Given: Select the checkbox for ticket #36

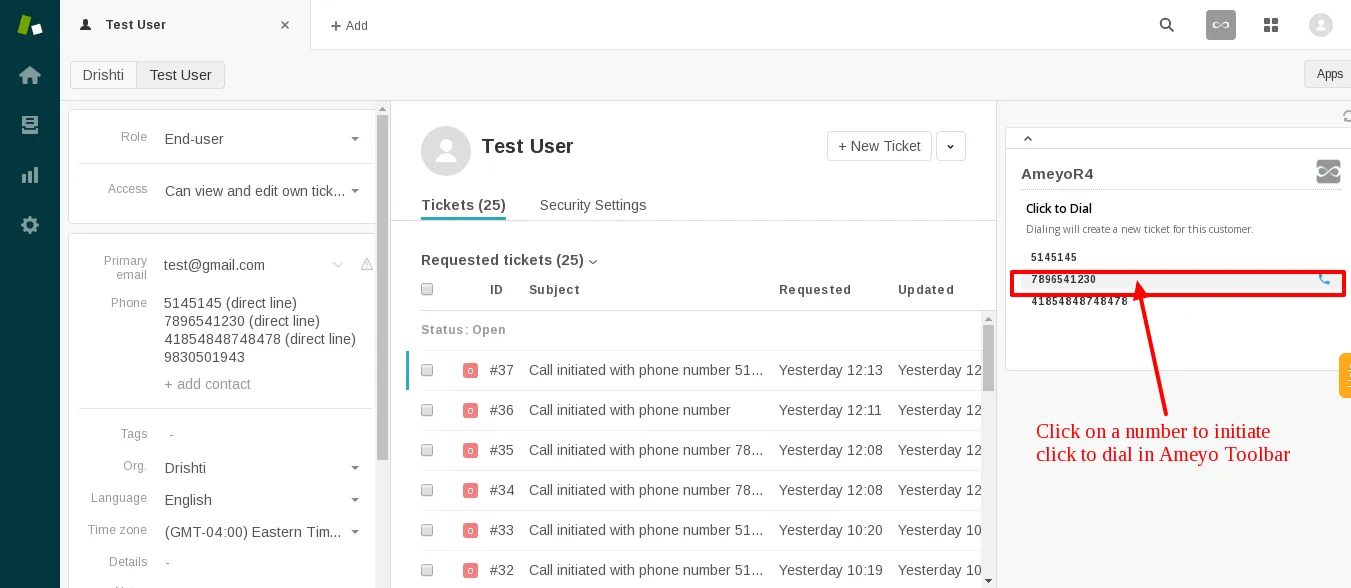Looking at the screenshot, I should (427, 410).
